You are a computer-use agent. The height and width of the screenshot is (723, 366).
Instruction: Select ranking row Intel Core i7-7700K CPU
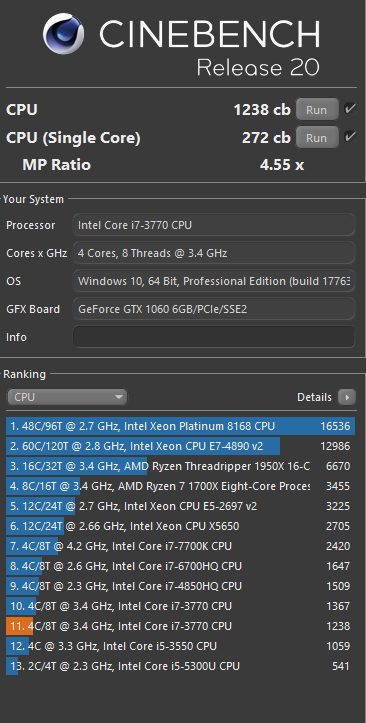[x=180, y=546]
